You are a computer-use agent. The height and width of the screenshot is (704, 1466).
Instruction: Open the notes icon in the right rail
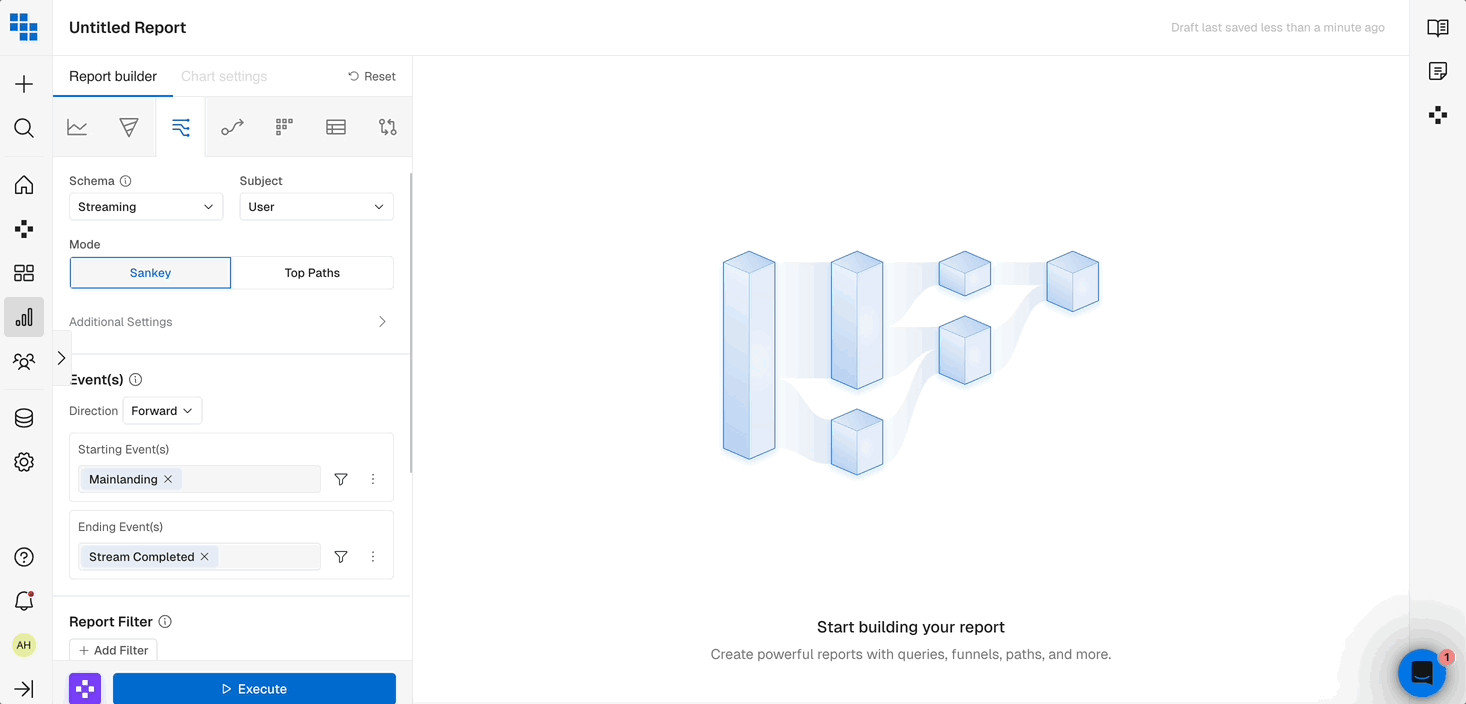(x=1438, y=71)
